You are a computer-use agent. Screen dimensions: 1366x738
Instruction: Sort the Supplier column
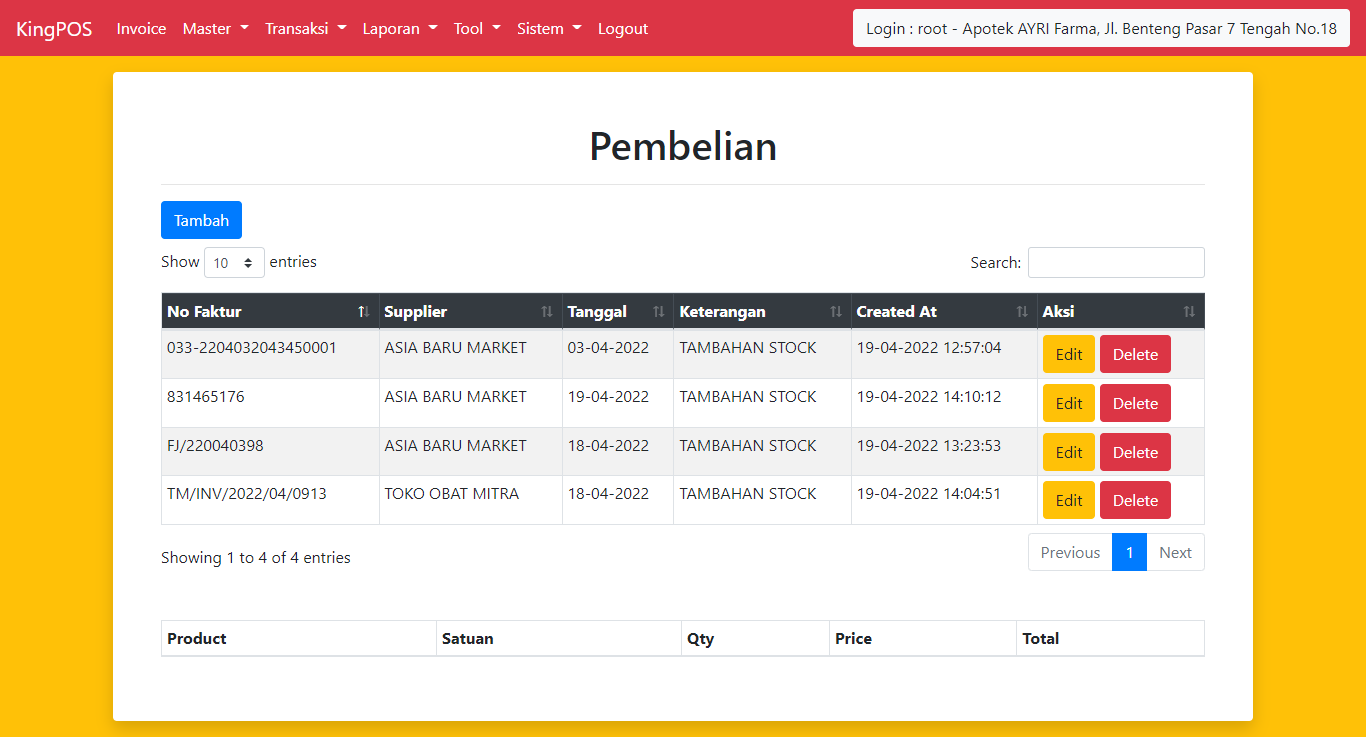(x=547, y=310)
